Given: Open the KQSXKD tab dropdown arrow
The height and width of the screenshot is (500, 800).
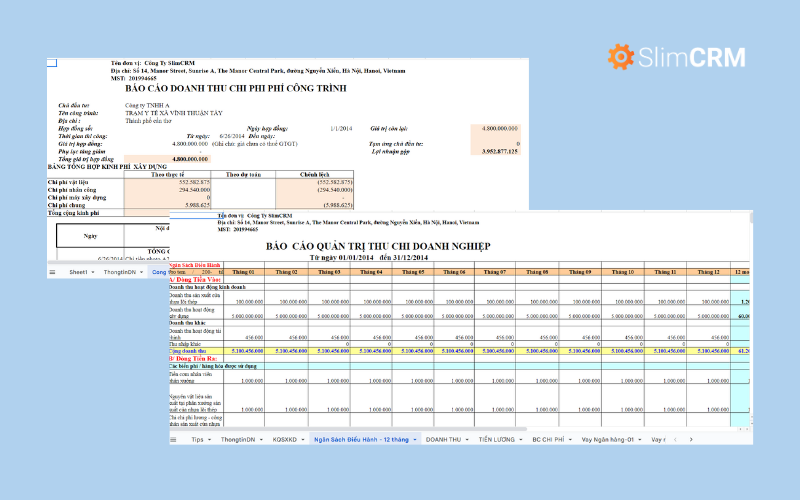Looking at the screenshot, I should coord(303,440).
